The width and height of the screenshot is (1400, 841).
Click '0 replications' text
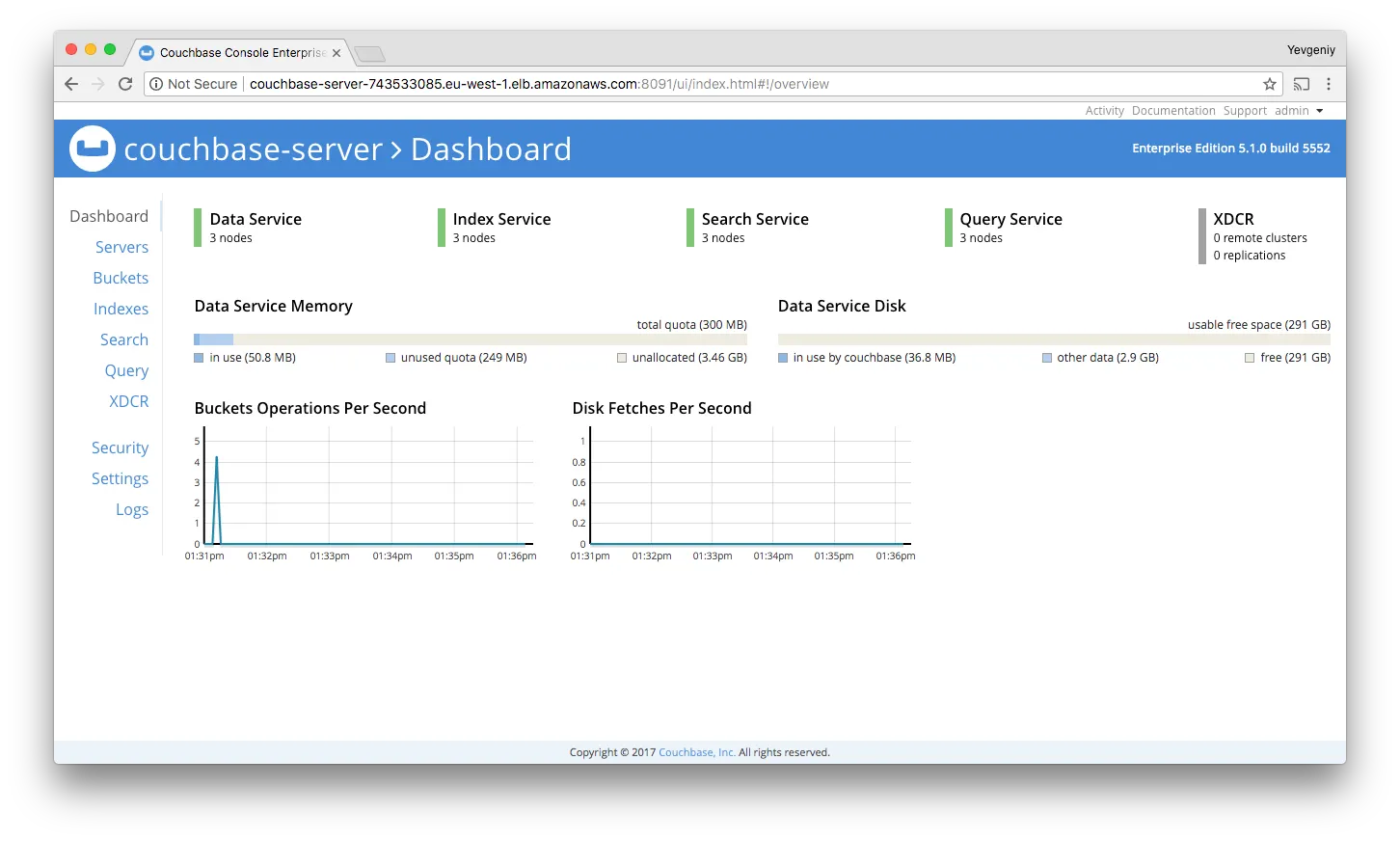[1250, 256]
